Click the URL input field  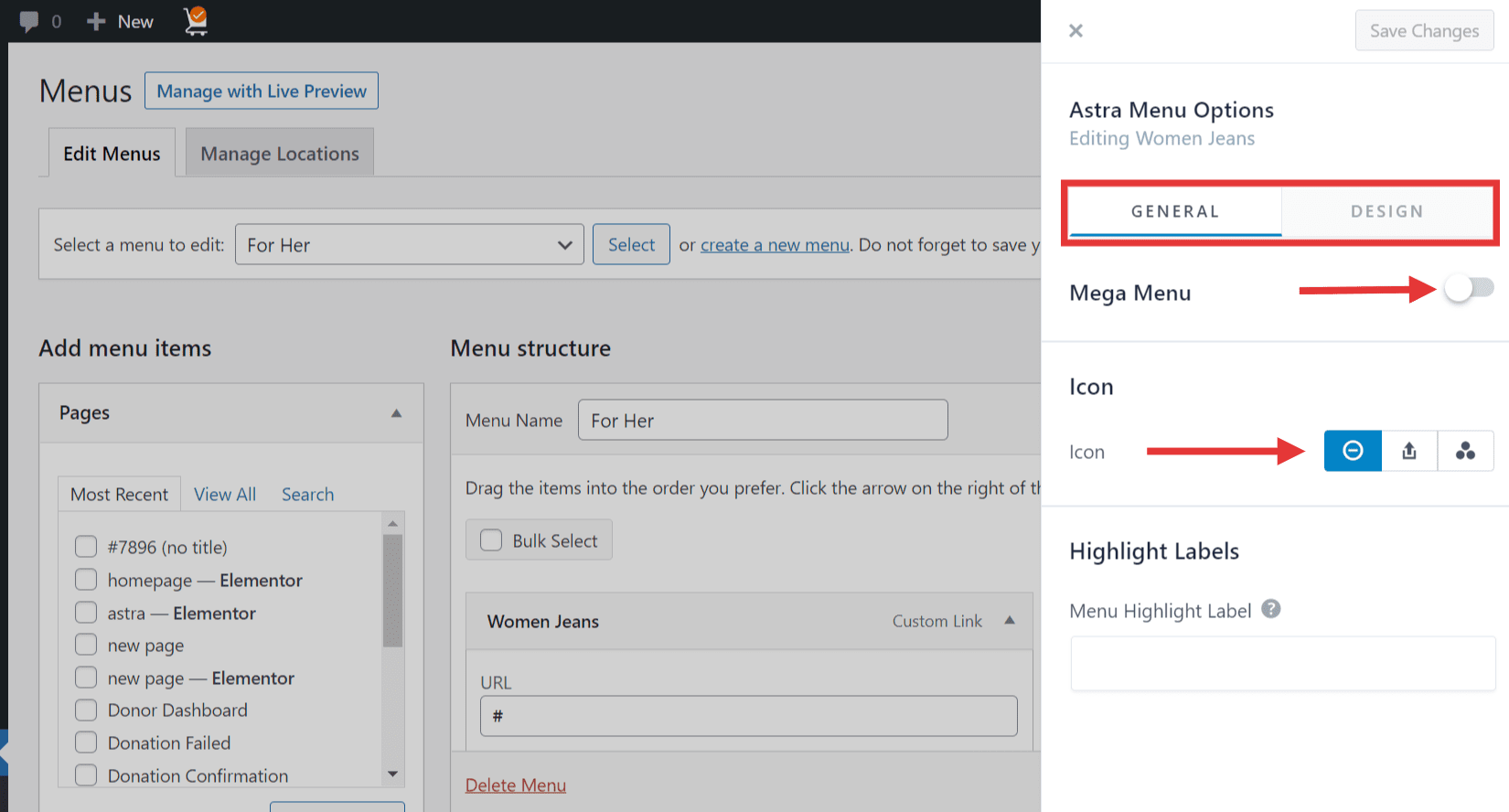click(x=748, y=716)
